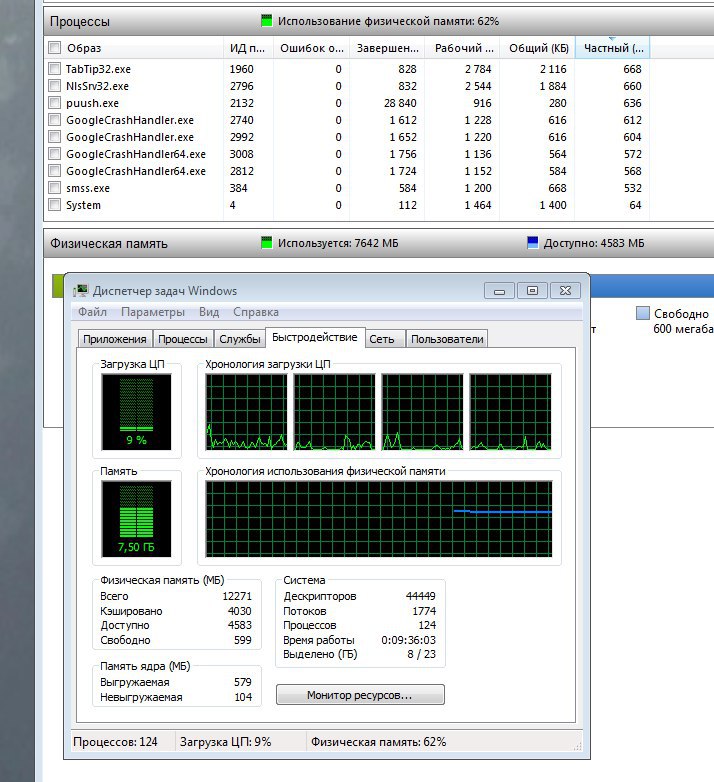The height and width of the screenshot is (782, 714).
Task: Sort by the Рабочий ... column header
Action: (462, 48)
